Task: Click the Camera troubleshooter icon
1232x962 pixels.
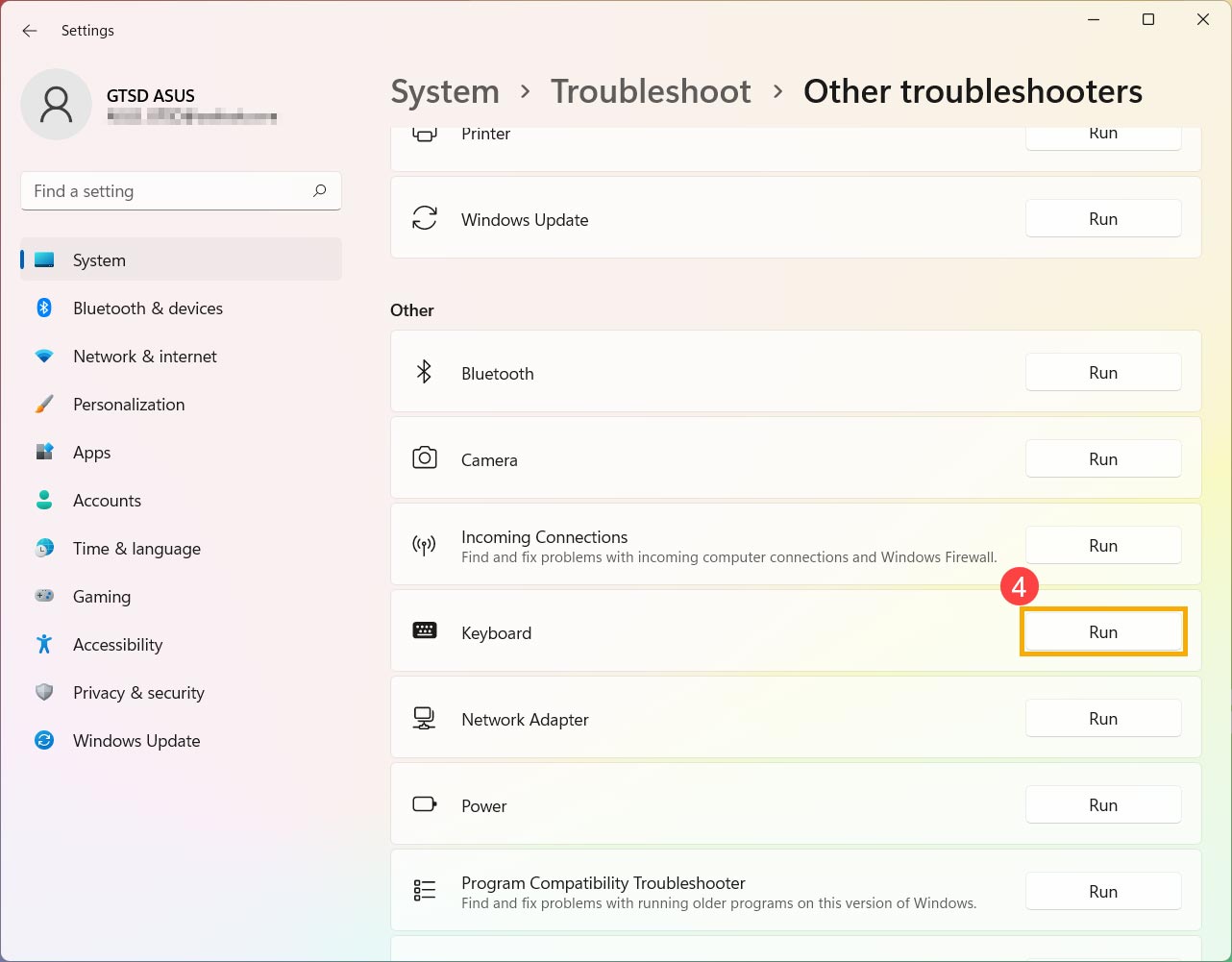Action: tap(425, 458)
